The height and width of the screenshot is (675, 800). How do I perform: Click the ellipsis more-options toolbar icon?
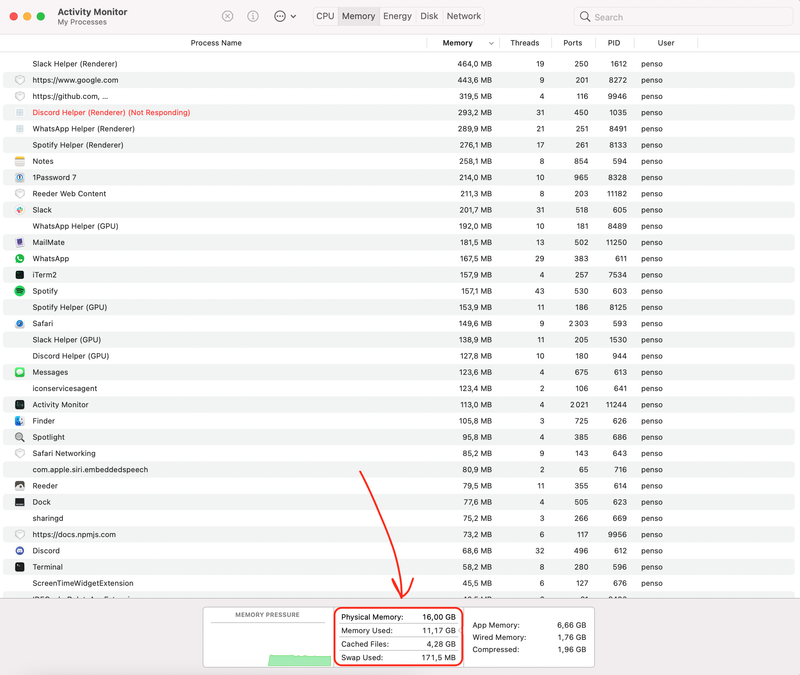pyautogui.click(x=280, y=16)
